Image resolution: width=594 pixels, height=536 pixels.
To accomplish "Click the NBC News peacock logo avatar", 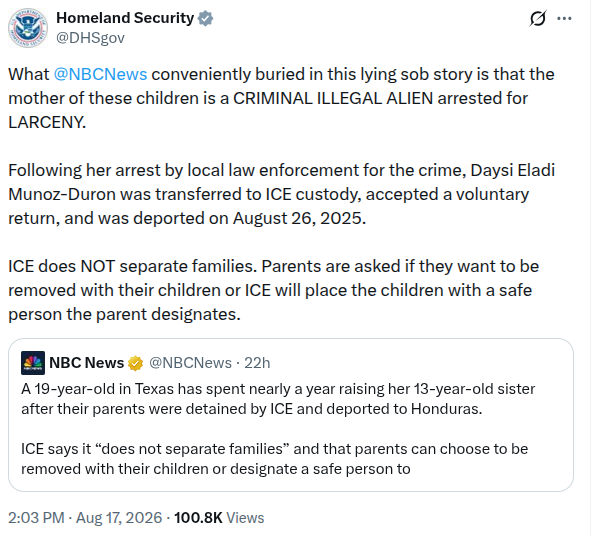I will click(x=33, y=363).
